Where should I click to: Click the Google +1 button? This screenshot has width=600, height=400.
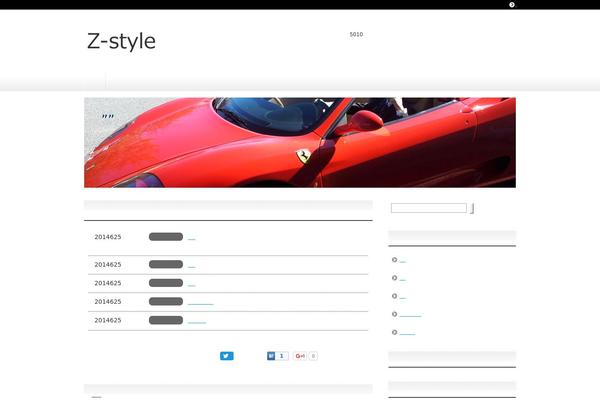click(x=300, y=356)
